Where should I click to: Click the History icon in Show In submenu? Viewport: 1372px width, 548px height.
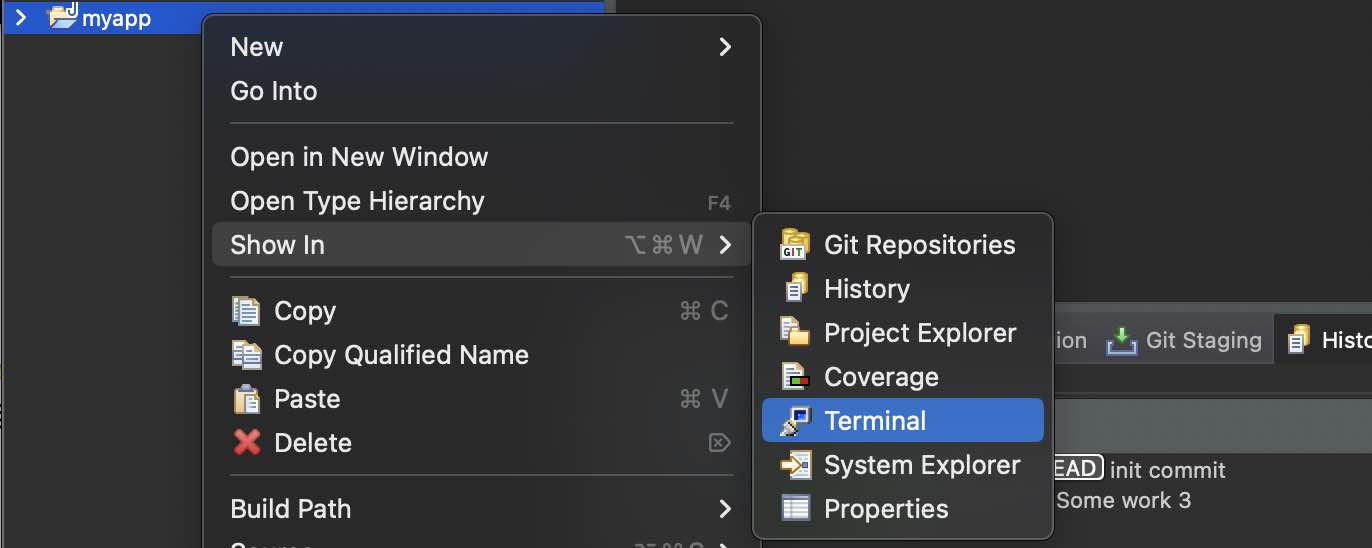click(x=794, y=289)
